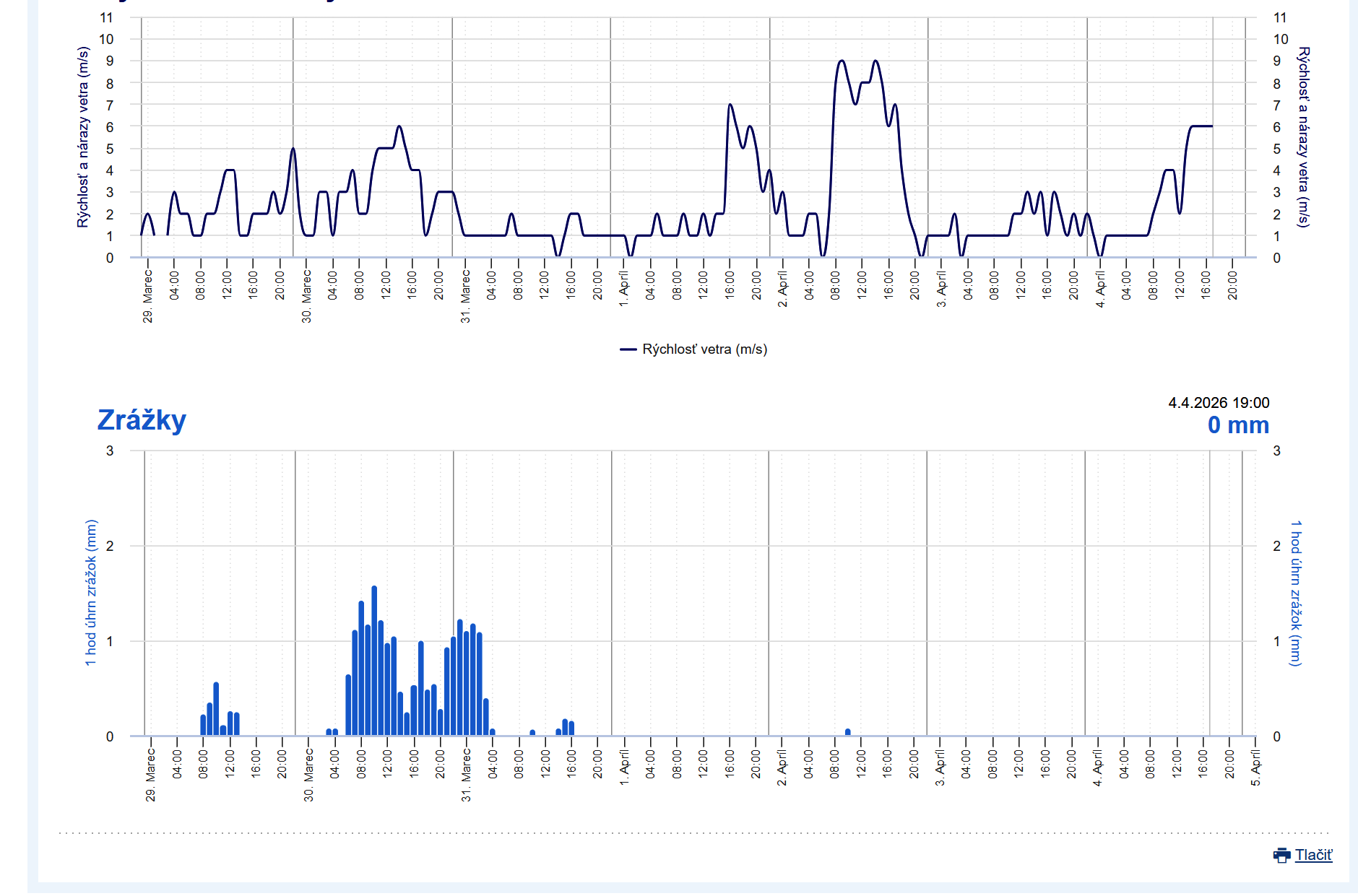Select the 29. Marec label on wind chart axis
This screenshot has height=896, width=1358.
click(148, 296)
